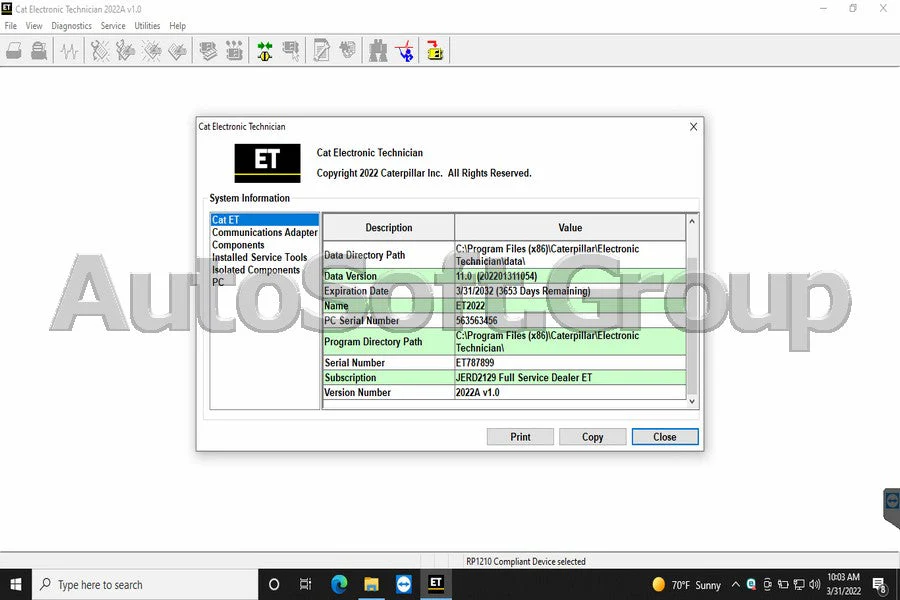Click the Connect green arrows toolbar icon

265,50
